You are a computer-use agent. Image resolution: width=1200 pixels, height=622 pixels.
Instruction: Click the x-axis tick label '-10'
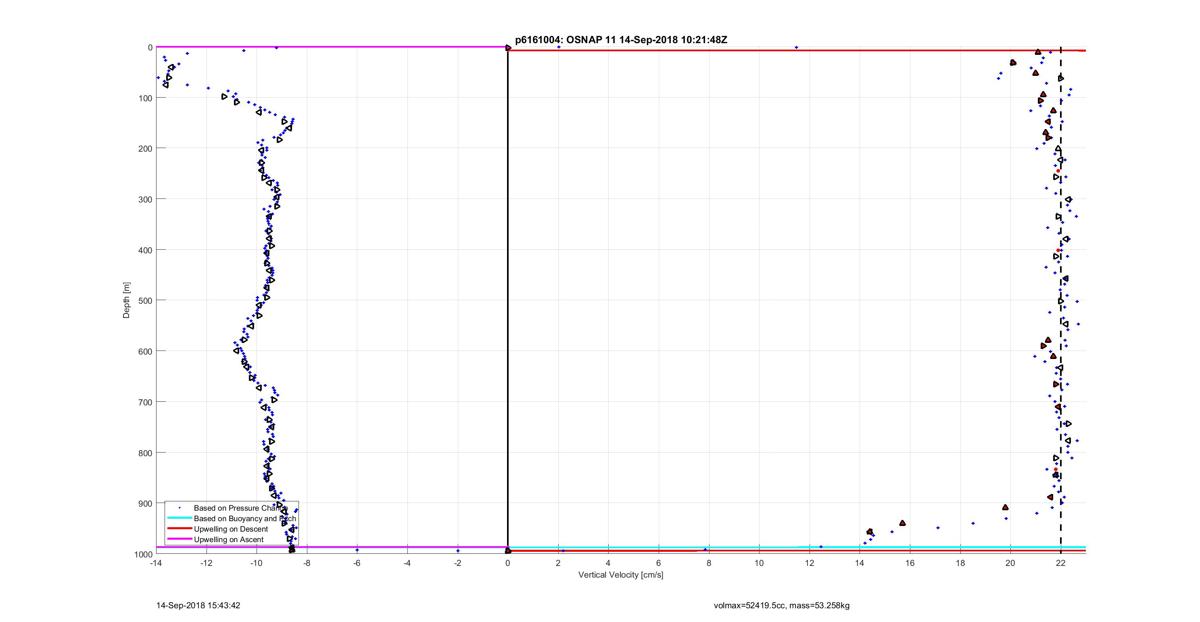click(x=256, y=563)
